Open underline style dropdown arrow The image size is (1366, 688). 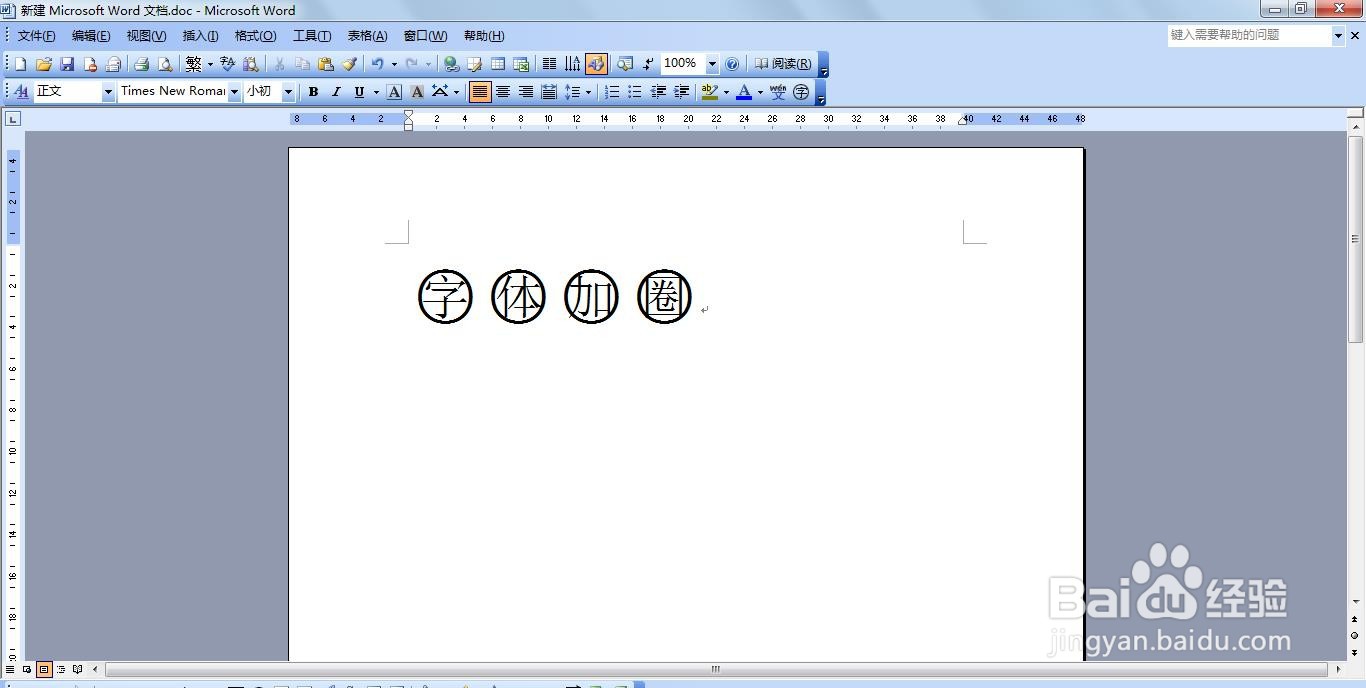click(x=376, y=92)
